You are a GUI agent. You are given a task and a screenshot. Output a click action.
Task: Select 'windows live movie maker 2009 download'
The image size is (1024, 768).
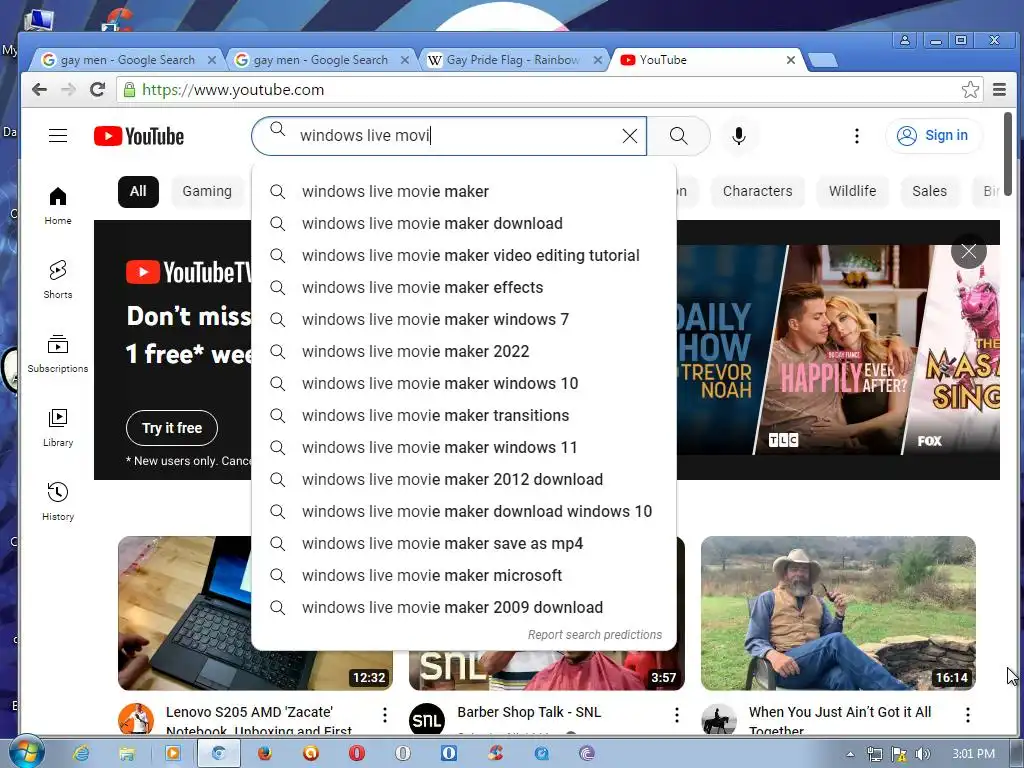tap(464, 607)
